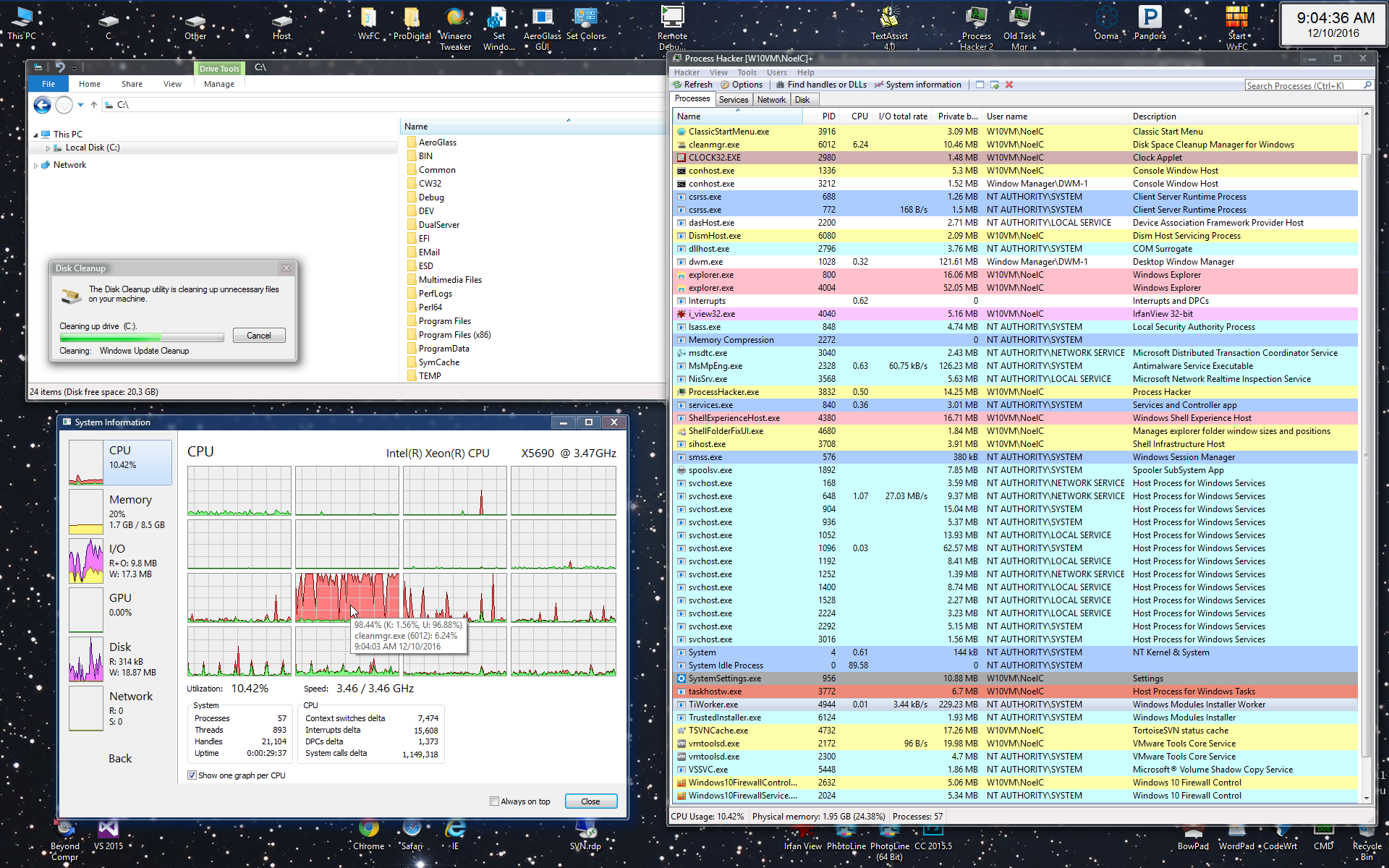Open Old Task Mgr desktop icon
The height and width of the screenshot is (868, 1389).
[x=1020, y=29]
